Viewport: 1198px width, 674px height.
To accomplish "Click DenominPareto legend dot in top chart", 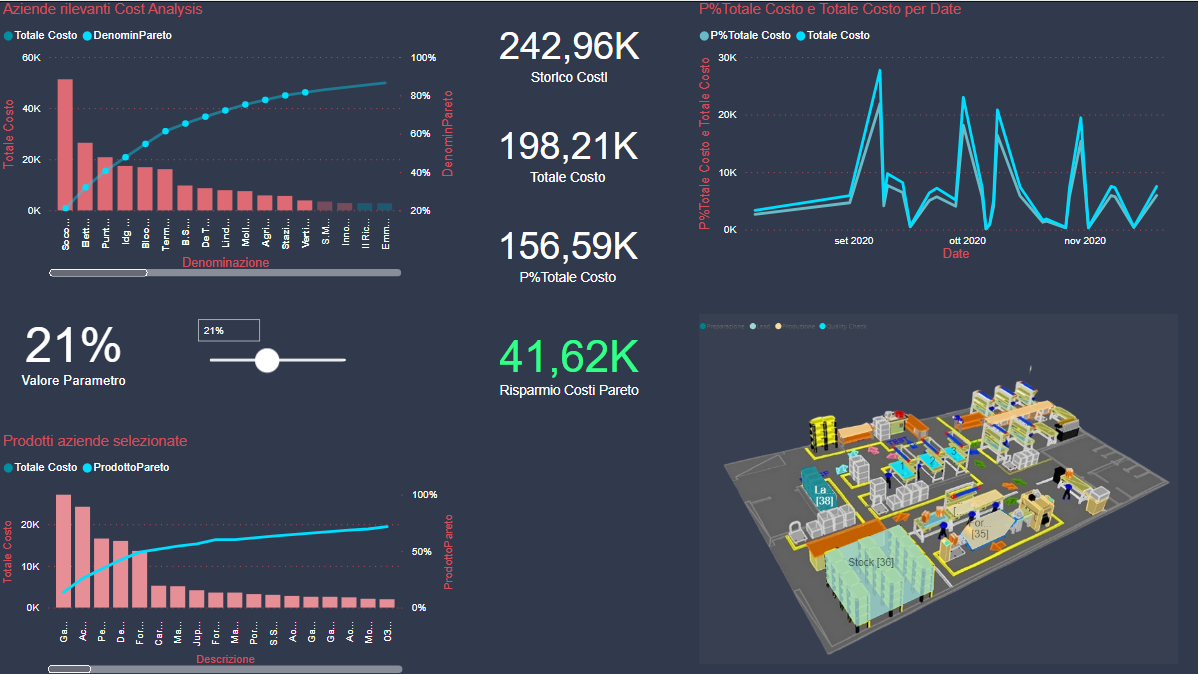I will (x=87, y=35).
